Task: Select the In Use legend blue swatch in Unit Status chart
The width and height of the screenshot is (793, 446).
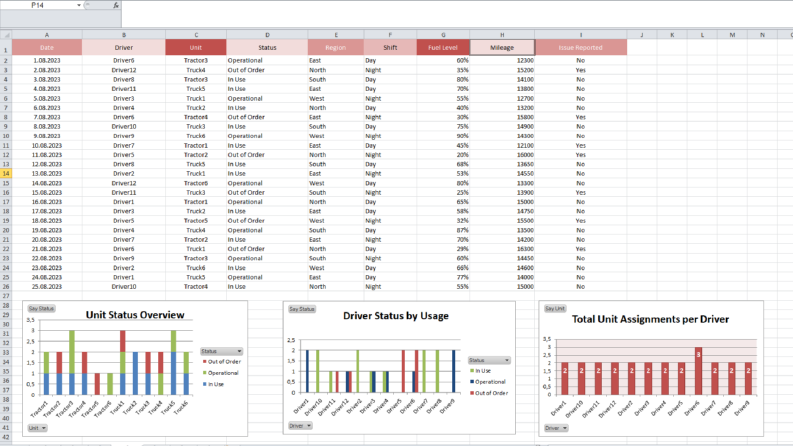Action: coord(205,384)
